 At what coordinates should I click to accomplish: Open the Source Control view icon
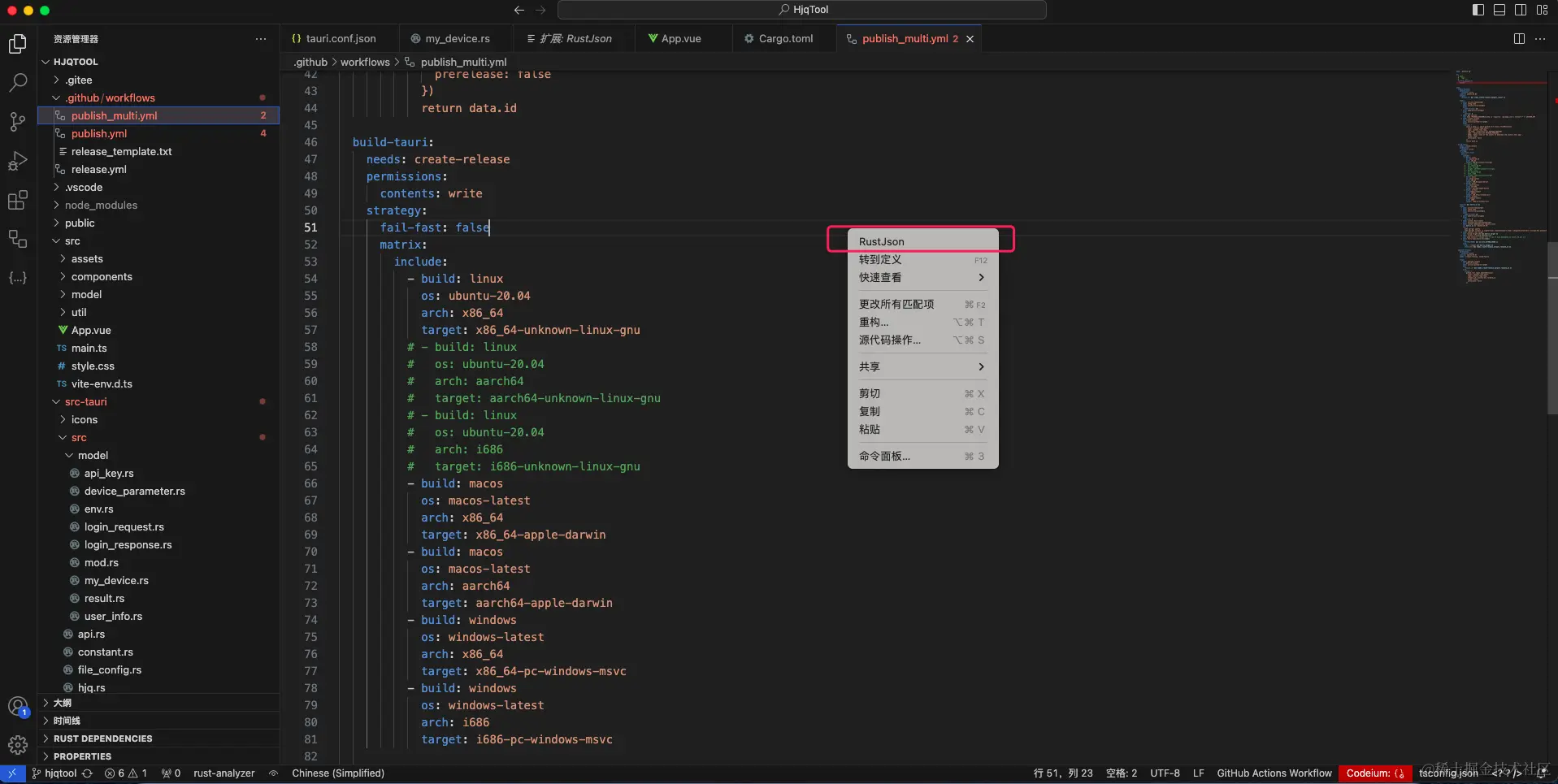click(18, 122)
